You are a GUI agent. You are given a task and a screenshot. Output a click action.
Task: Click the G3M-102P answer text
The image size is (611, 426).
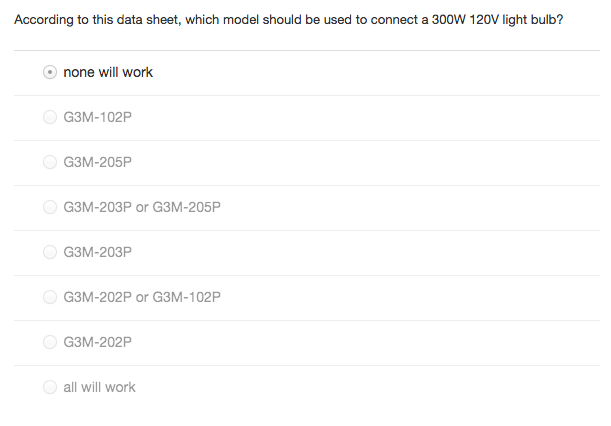coord(97,118)
